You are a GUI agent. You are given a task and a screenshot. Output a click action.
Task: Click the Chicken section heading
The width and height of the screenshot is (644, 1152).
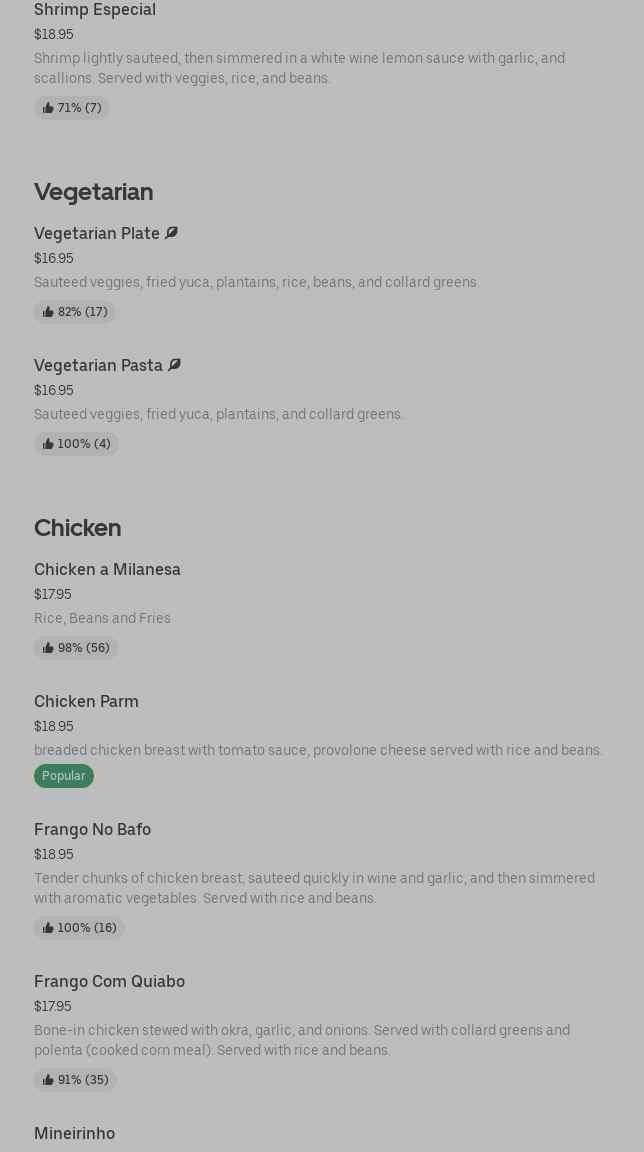click(77, 527)
